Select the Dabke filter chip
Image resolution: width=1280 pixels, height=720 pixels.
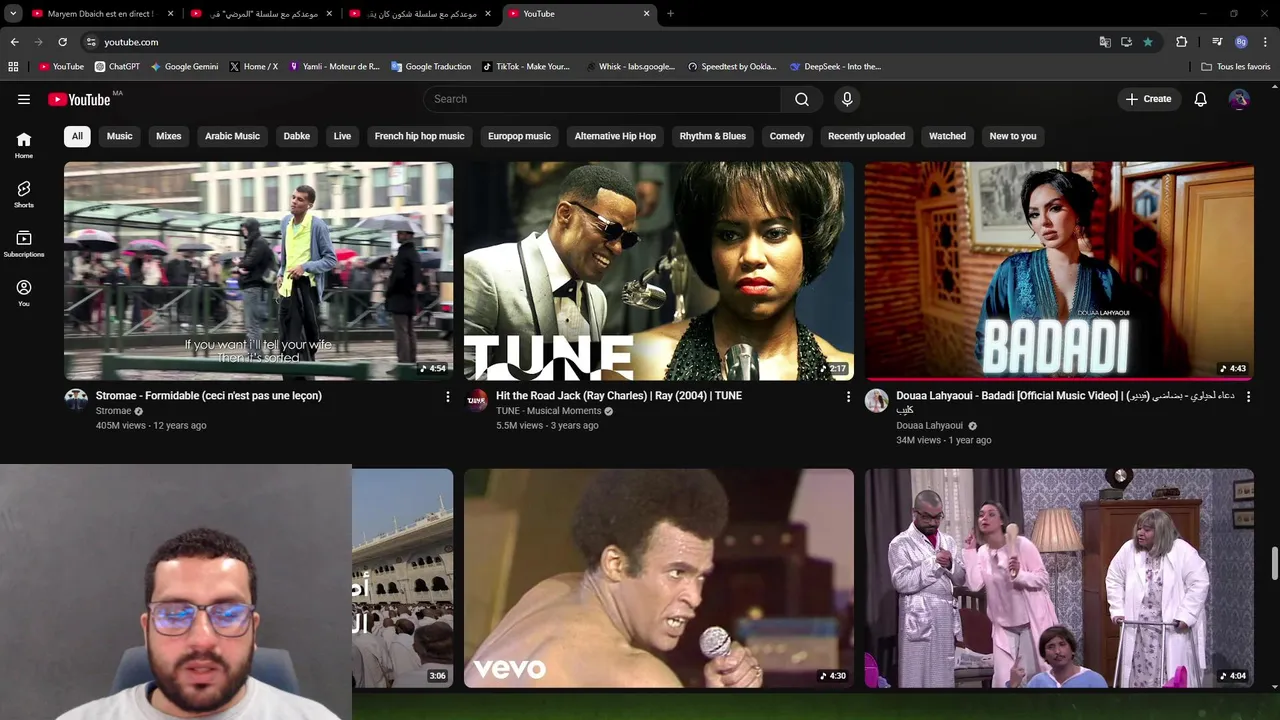click(x=297, y=136)
